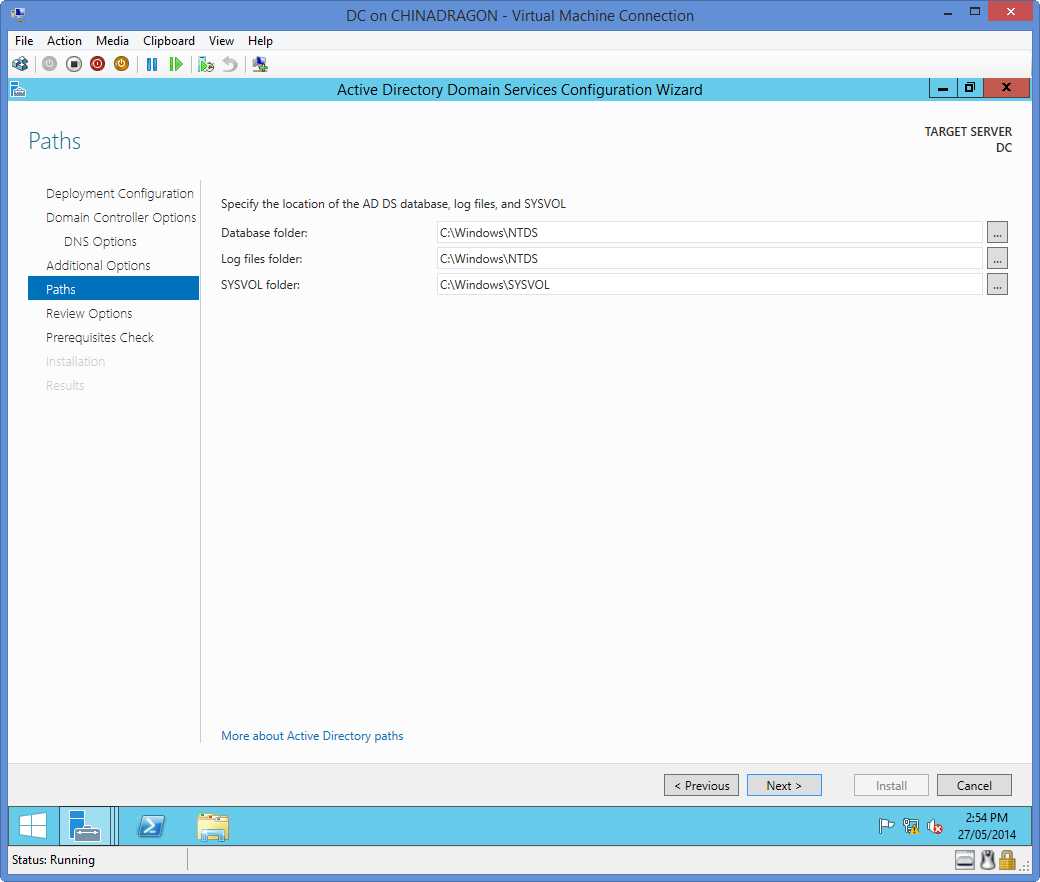Click the greyed Revert arrow toolbar icon

point(229,64)
